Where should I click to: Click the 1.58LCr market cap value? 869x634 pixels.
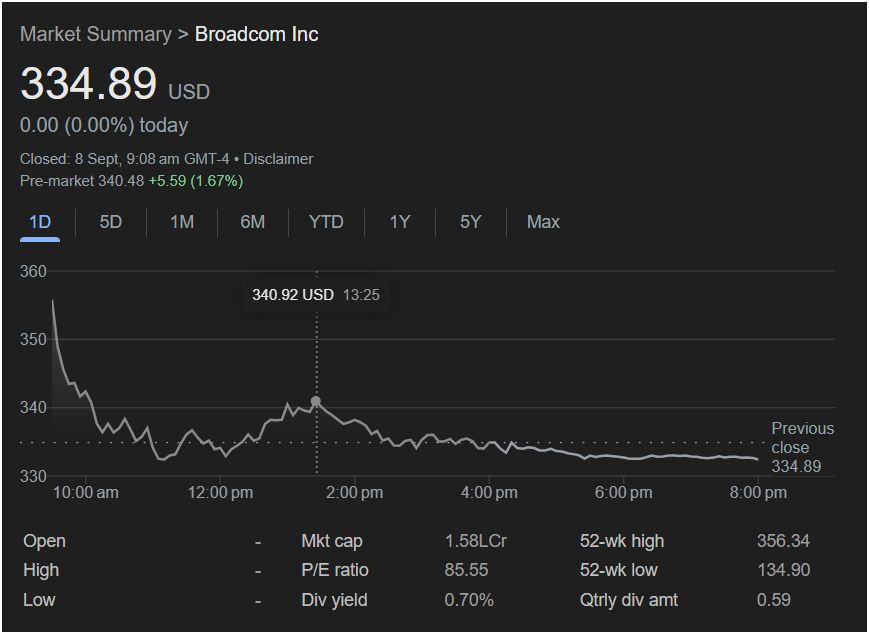point(476,541)
